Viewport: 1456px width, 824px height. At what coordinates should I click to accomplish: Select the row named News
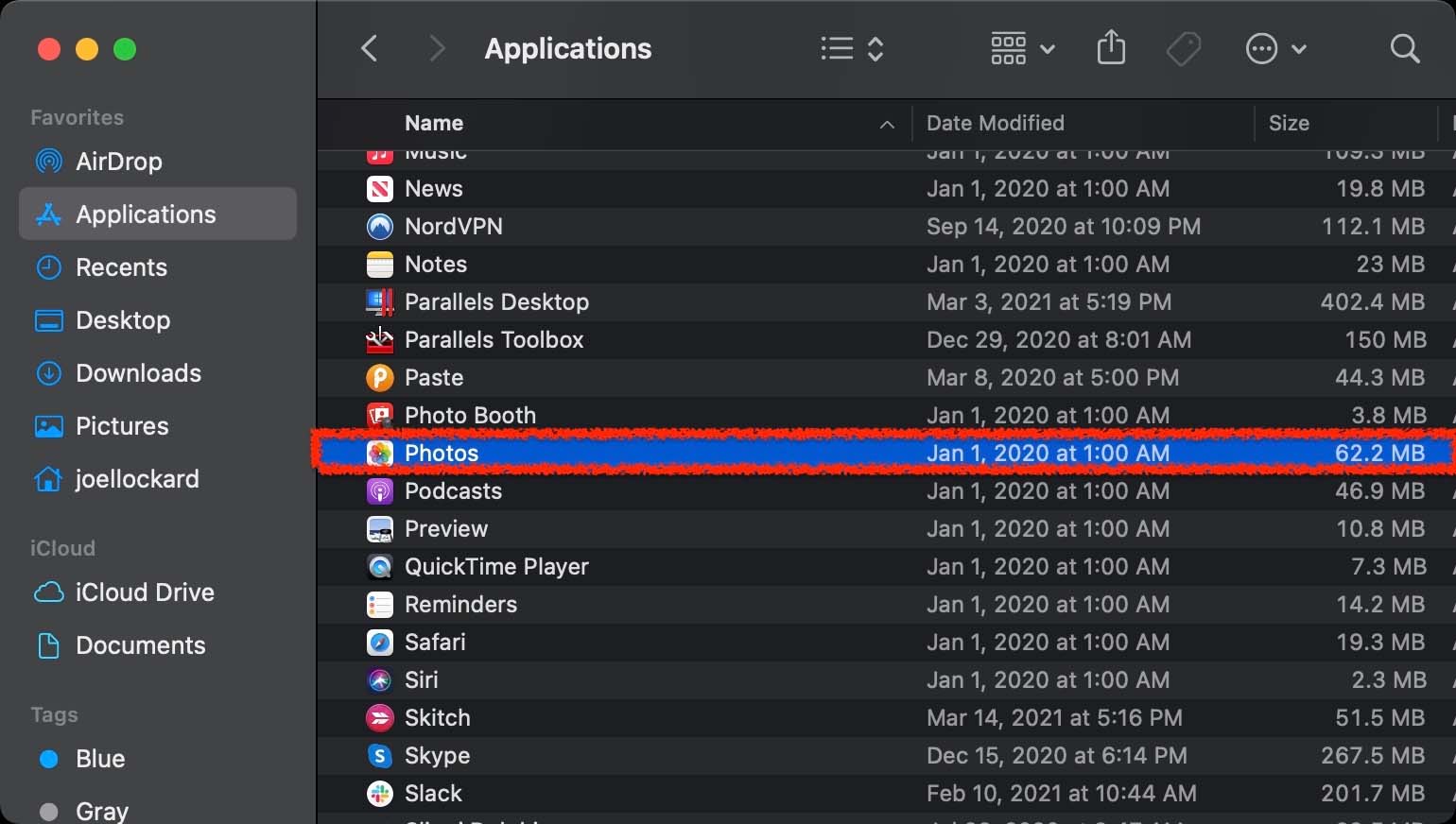[x=887, y=189]
